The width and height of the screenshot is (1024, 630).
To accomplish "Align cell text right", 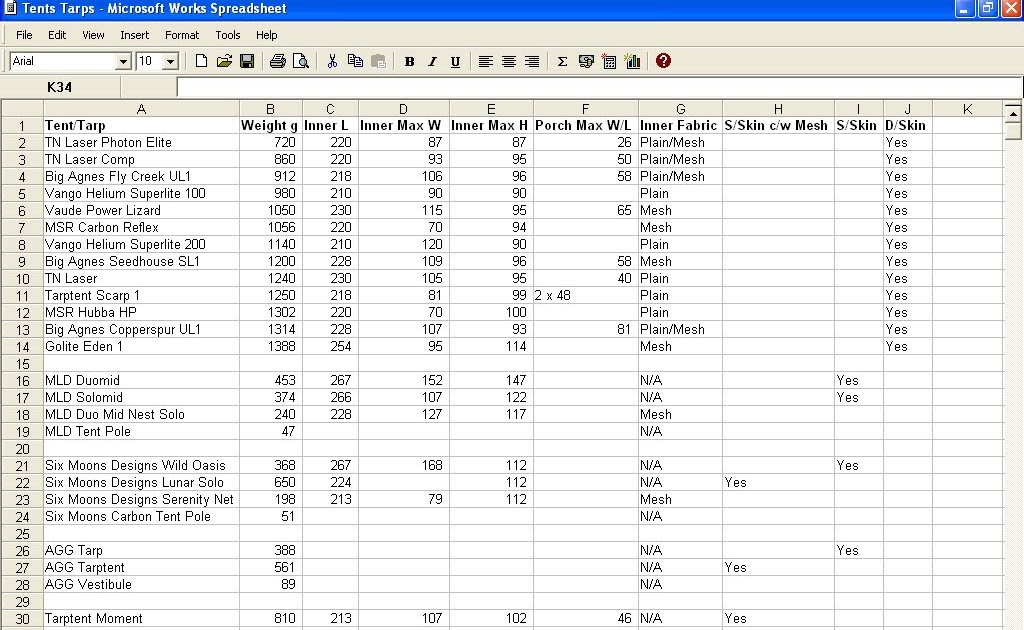I will 532,61.
